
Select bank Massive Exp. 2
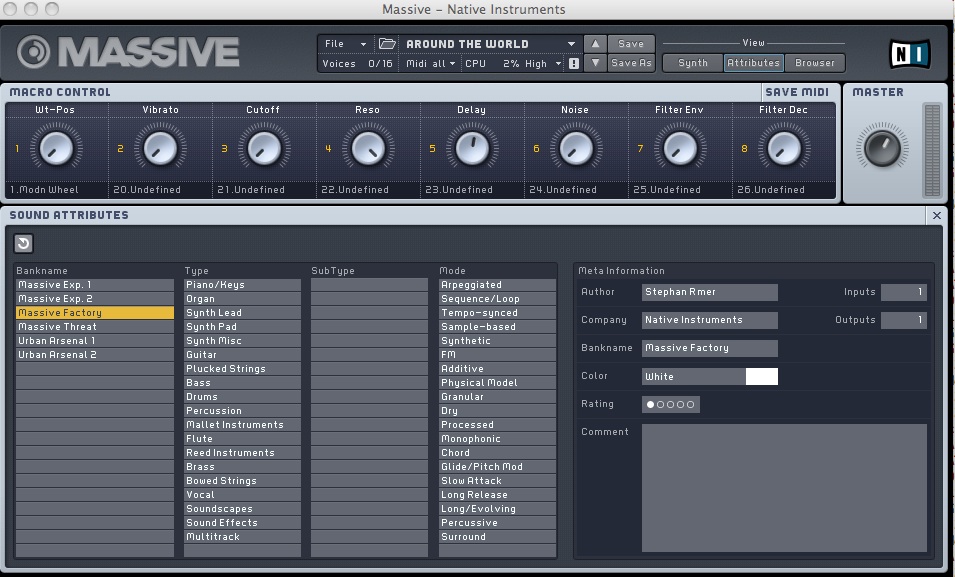click(x=94, y=299)
